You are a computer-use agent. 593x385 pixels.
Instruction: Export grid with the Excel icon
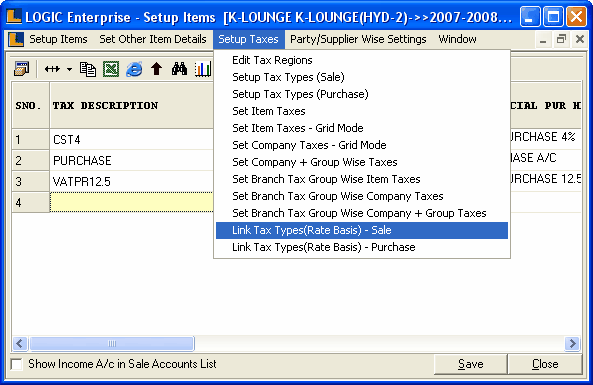[x=111, y=69]
